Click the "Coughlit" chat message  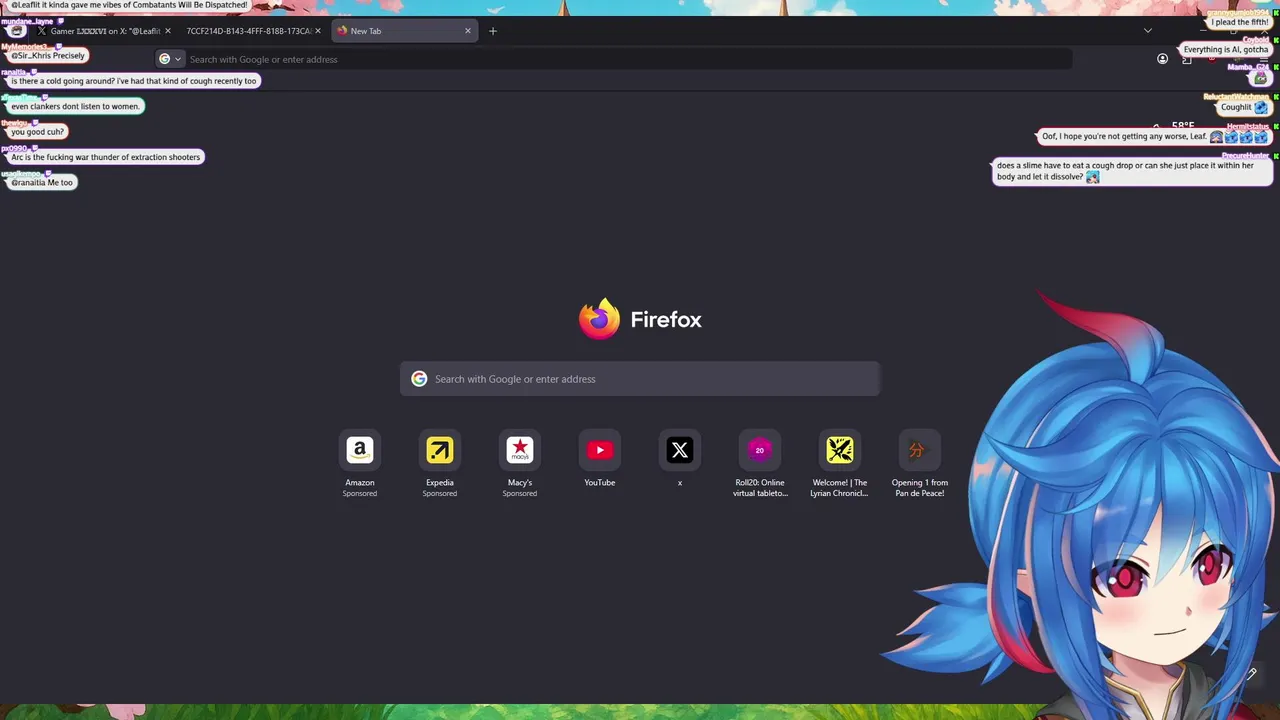click(x=1244, y=107)
